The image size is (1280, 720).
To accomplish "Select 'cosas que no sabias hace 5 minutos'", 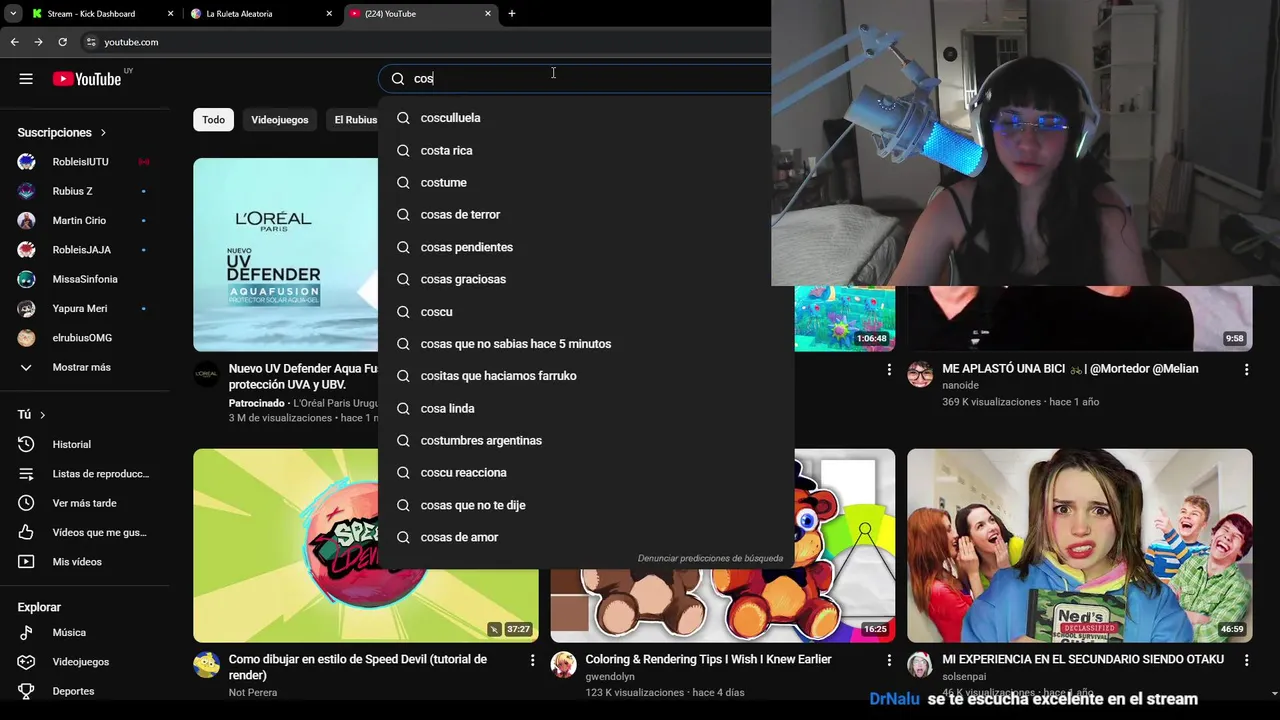I will (x=586, y=343).
